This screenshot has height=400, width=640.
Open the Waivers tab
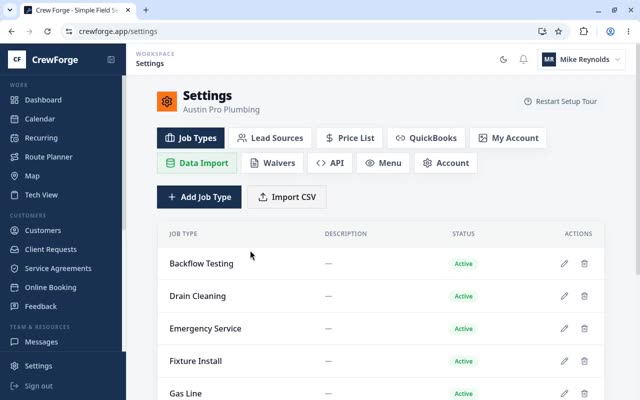click(x=272, y=163)
